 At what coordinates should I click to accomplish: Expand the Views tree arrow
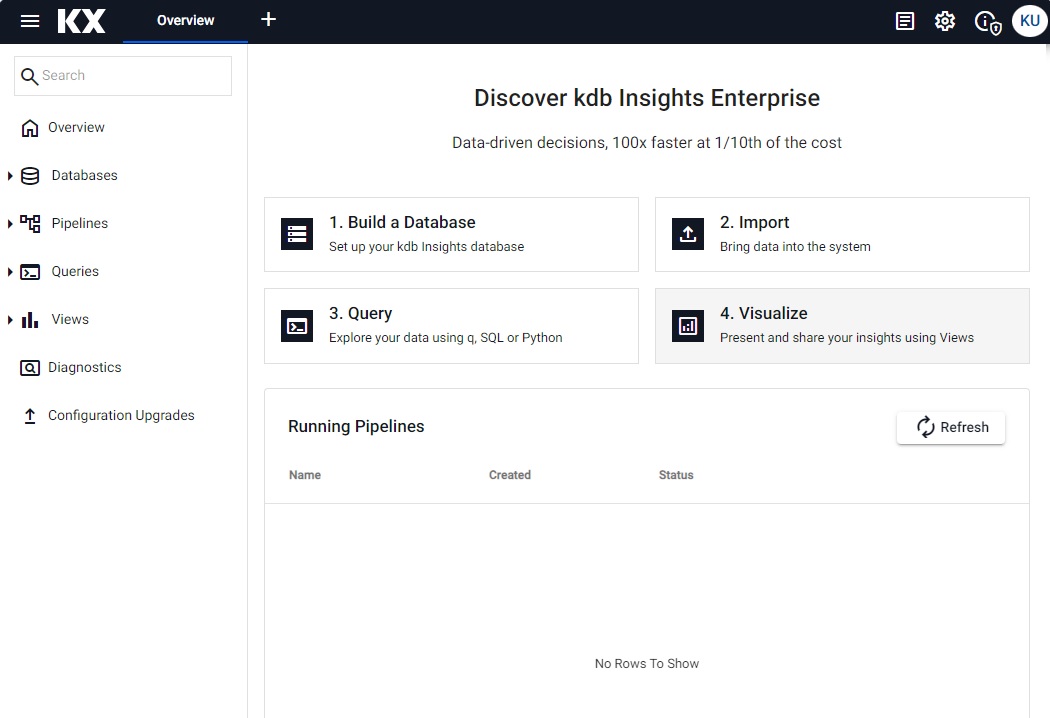[x=10, y=320]
